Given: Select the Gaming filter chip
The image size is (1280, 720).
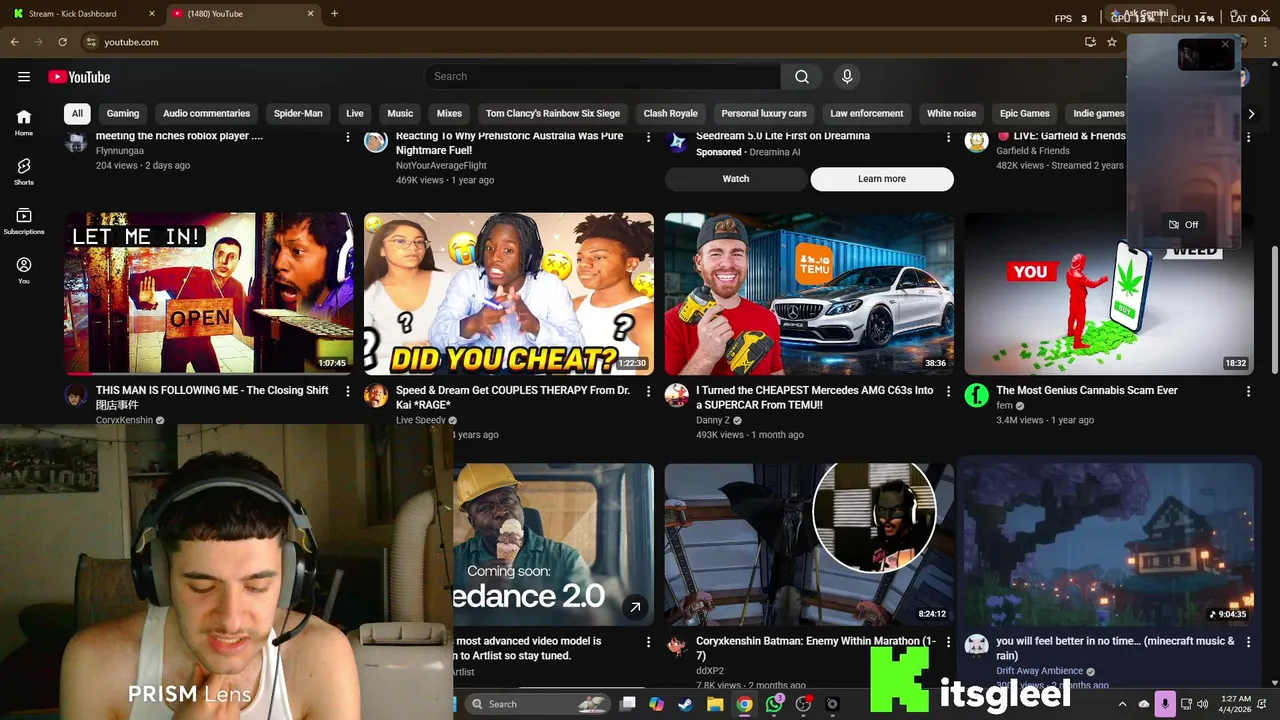Looking at the screenshot, I should pos(123,113).
